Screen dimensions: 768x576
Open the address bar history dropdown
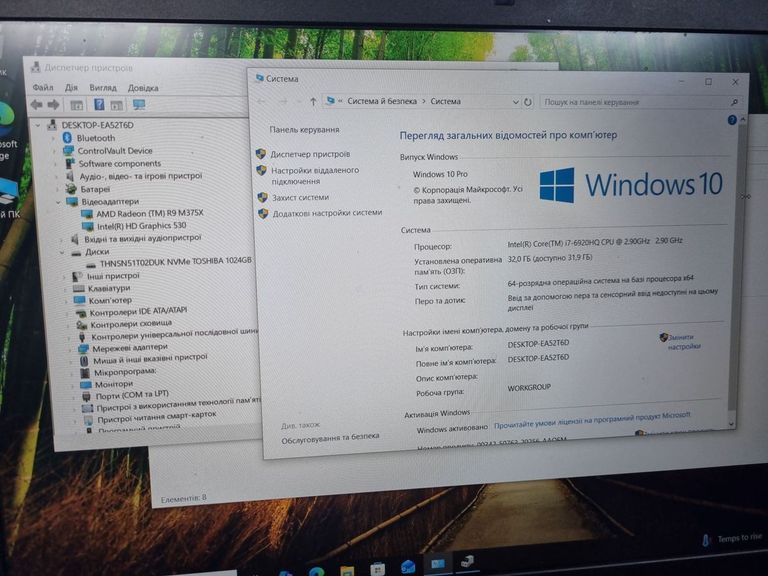pyautogui.click(x=515, y=102)
